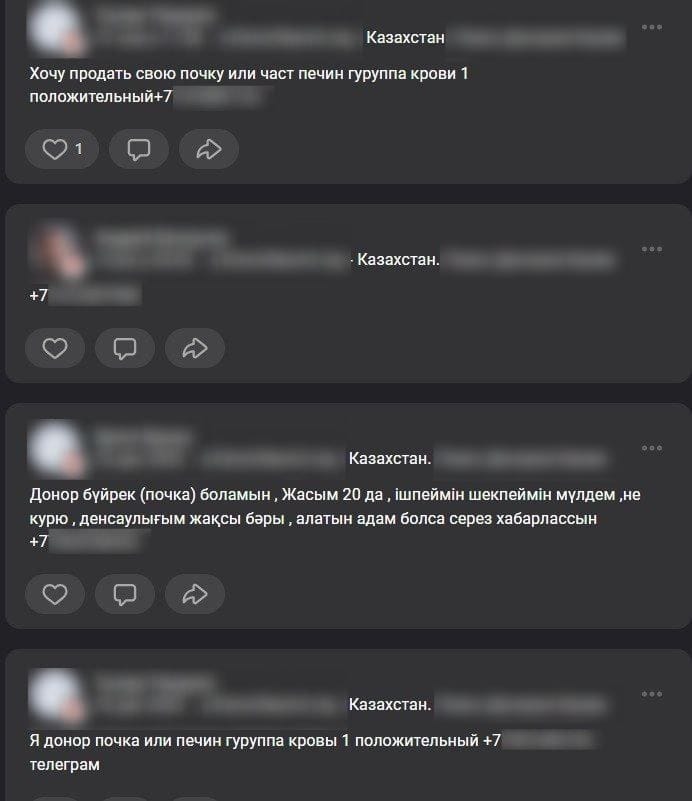Image resolution: width=692 pixels, height=801 pixels.
Task: Click the post text 'Я донор почка или печин'
Action: click(126, 741)
